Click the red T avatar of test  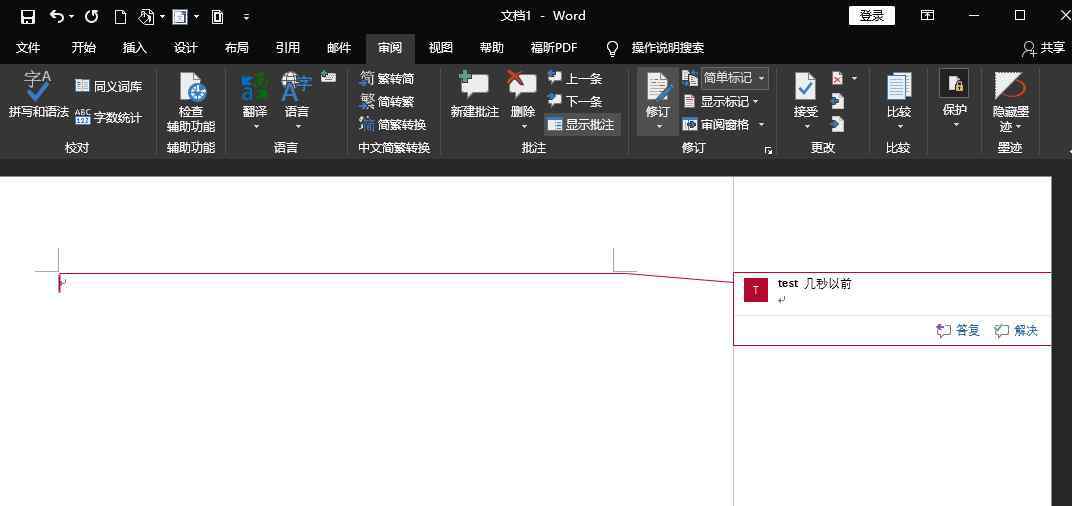coord(755,290)
